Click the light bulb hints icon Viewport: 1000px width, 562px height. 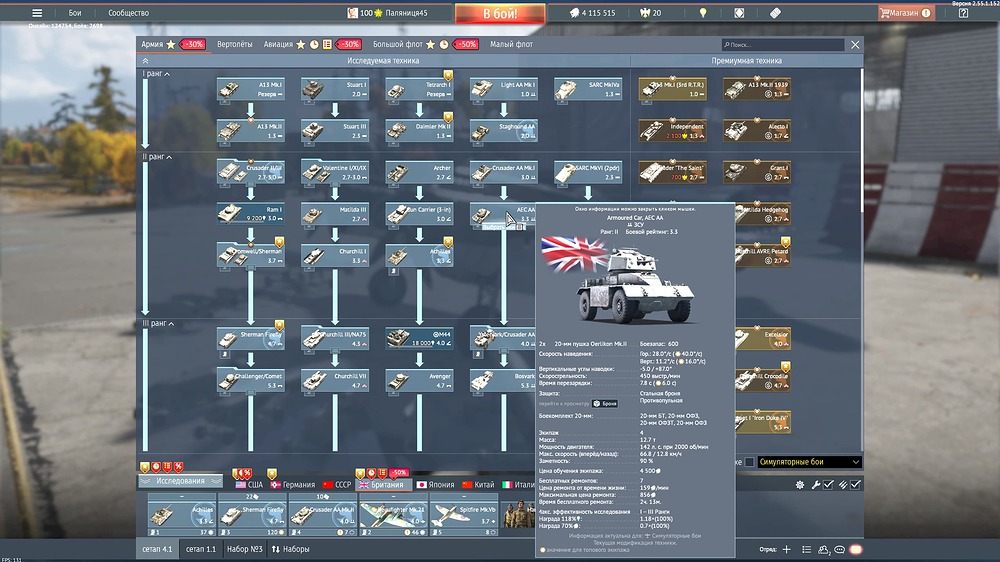pyautogui.click(x=703, y=13)
